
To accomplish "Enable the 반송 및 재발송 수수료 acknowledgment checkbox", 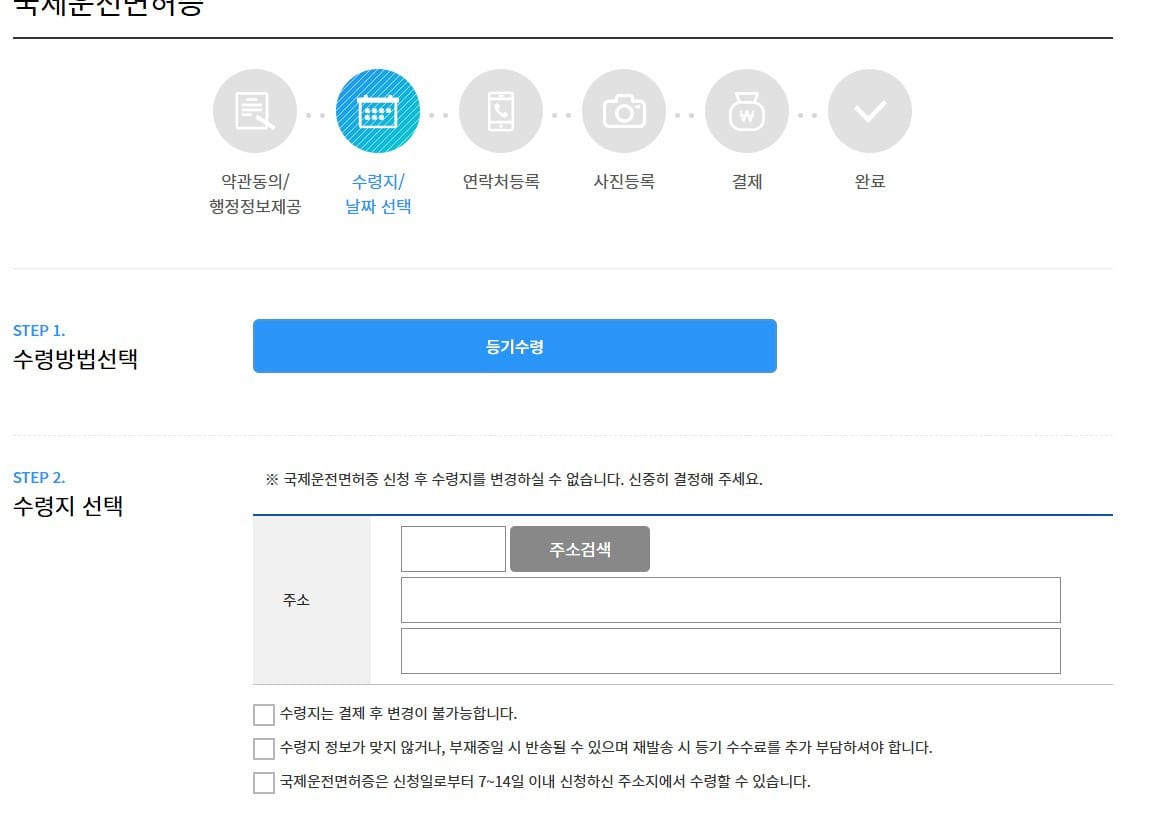I will [x=263, y=746].
